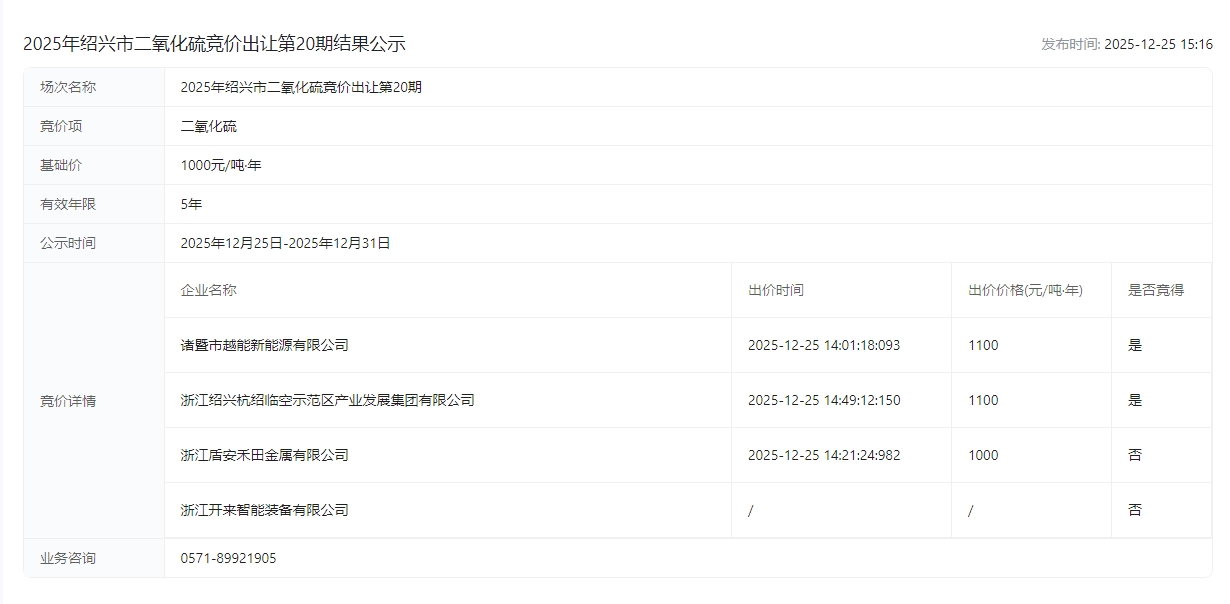Click the publish time 2025-12-25 15:16
Viewport: 1230px width, 604px height.
point(1127,44)
